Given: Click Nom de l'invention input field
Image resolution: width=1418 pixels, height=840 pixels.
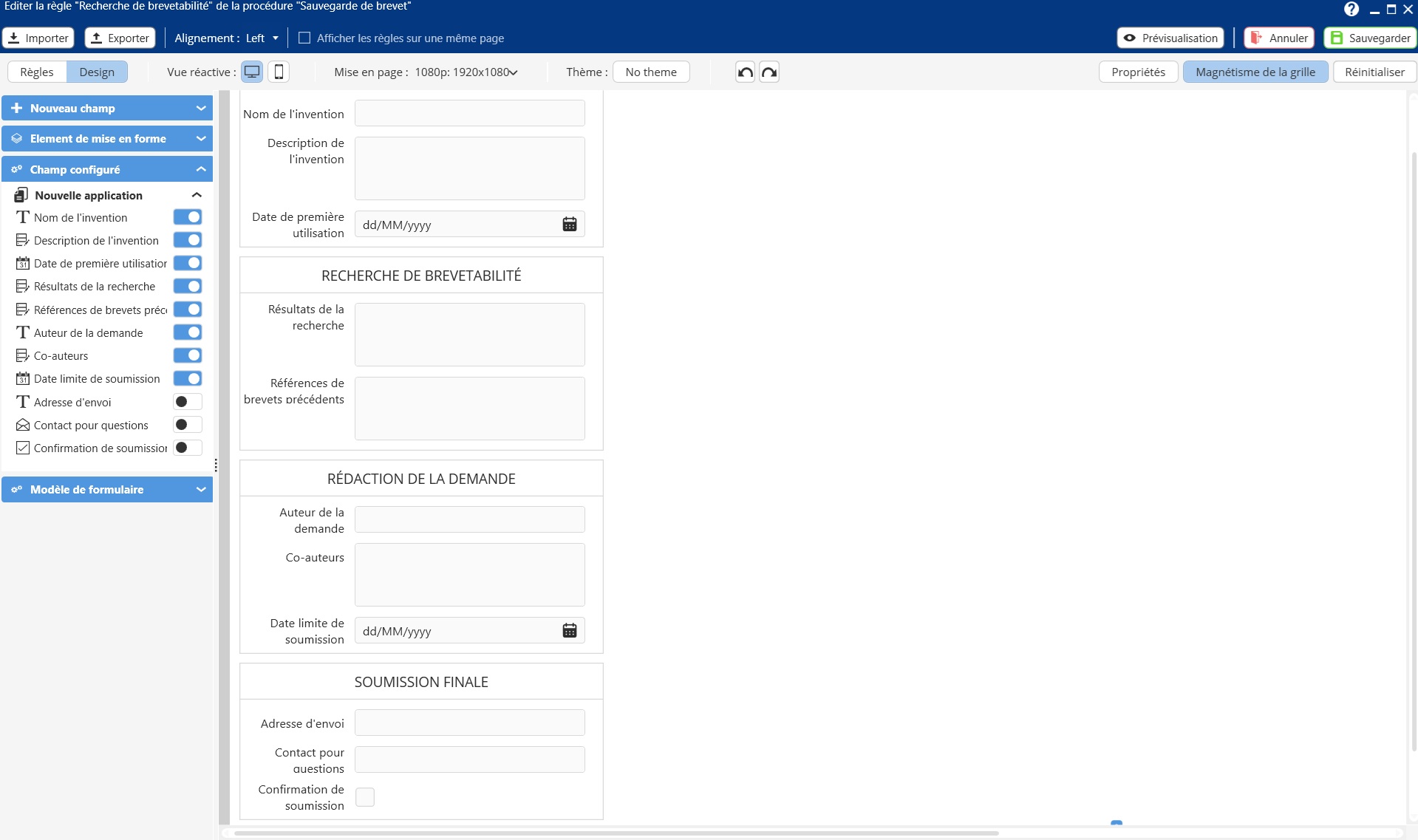Looking at the screenshot, I should click(x=470, y=113).
